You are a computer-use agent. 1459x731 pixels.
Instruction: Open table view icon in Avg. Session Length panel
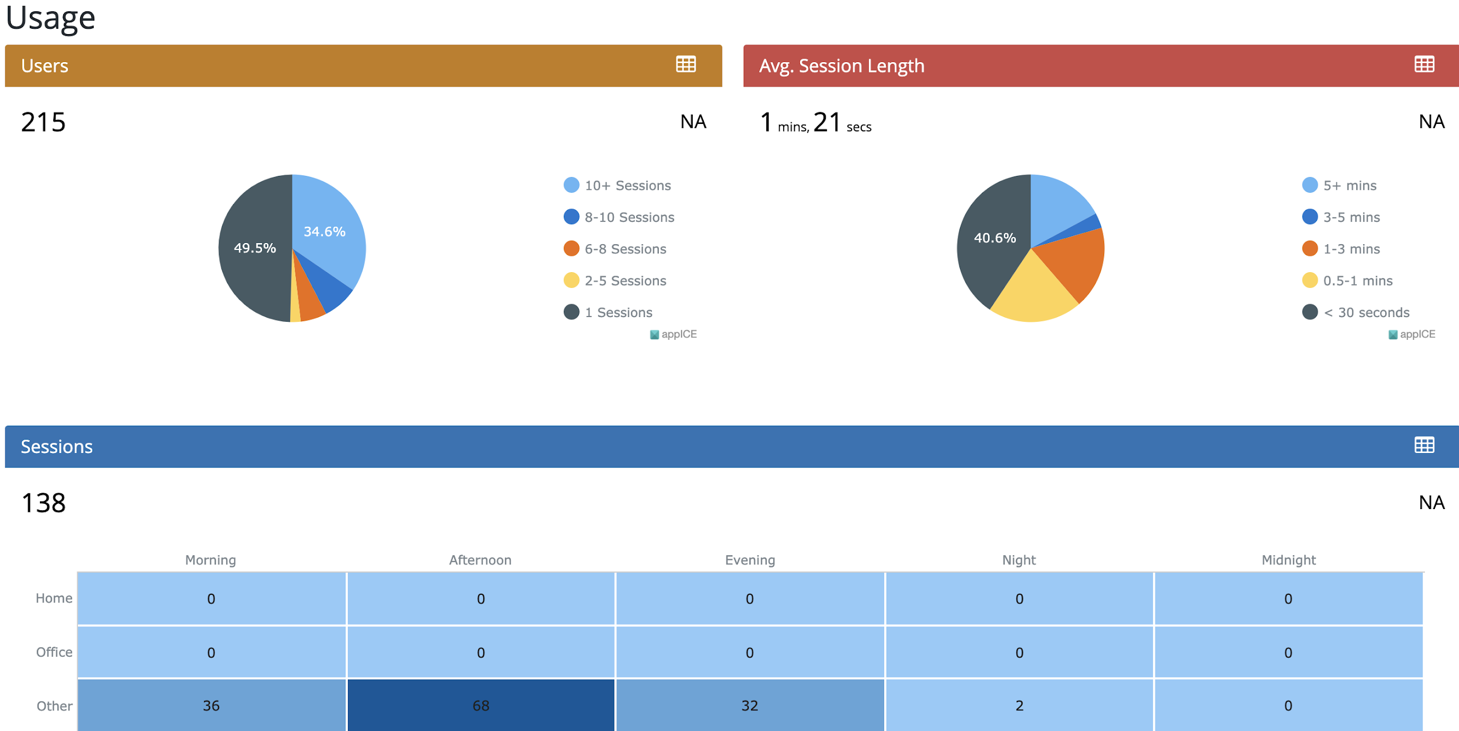[x=1425, y=65]
